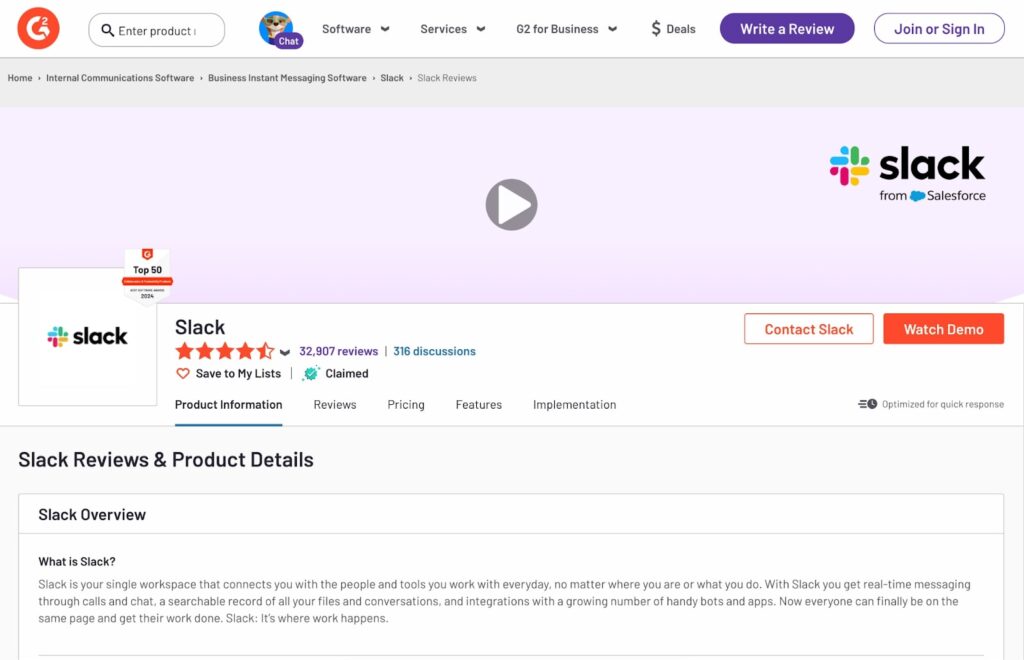This screenshot has width=1024, height=660.
Task: Click the Watch Demo button
Action: pyautogui.click(x=944, y=329)
